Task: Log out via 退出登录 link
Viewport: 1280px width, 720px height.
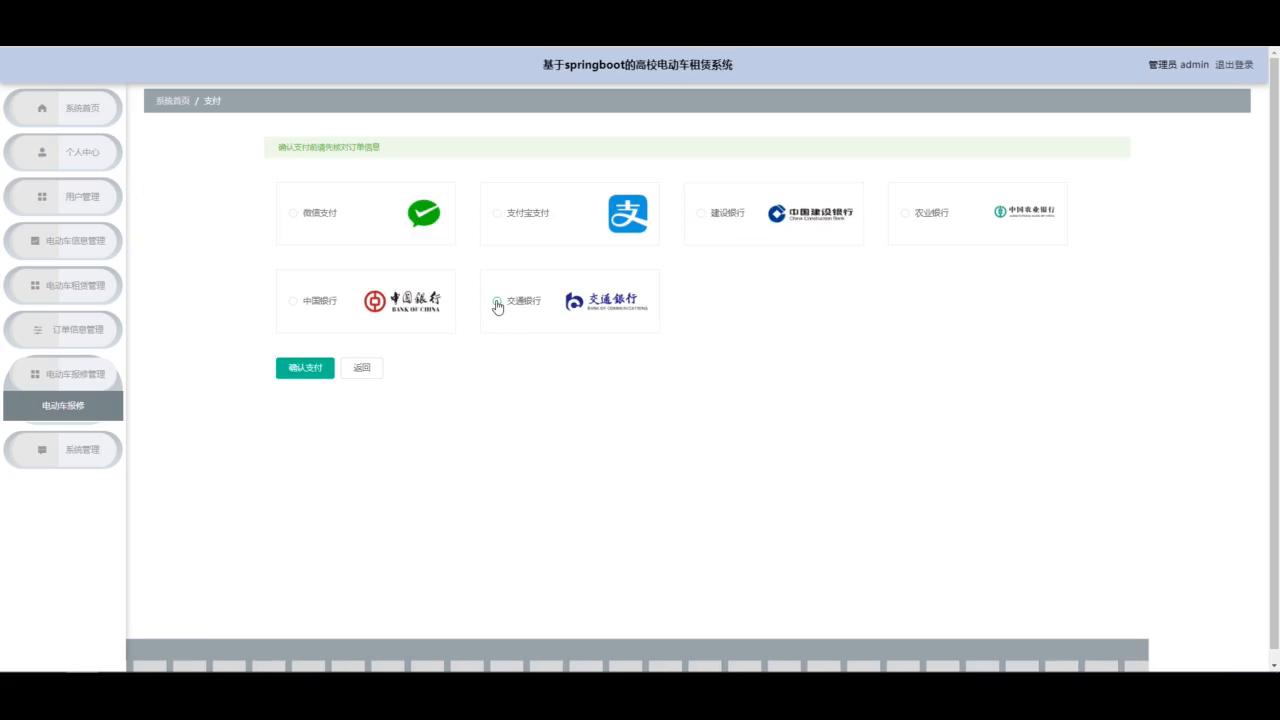Action: pyautogui.click(x=1234, y=65)
